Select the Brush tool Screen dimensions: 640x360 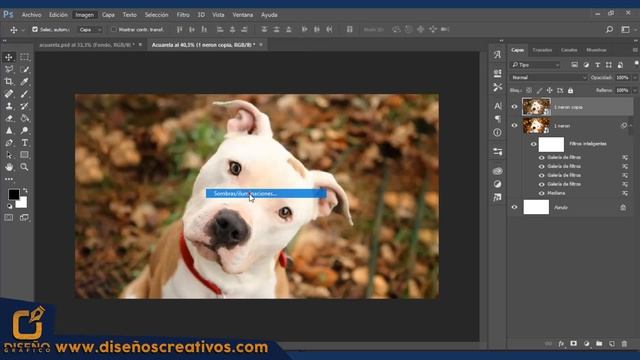(x=24, y=94)
